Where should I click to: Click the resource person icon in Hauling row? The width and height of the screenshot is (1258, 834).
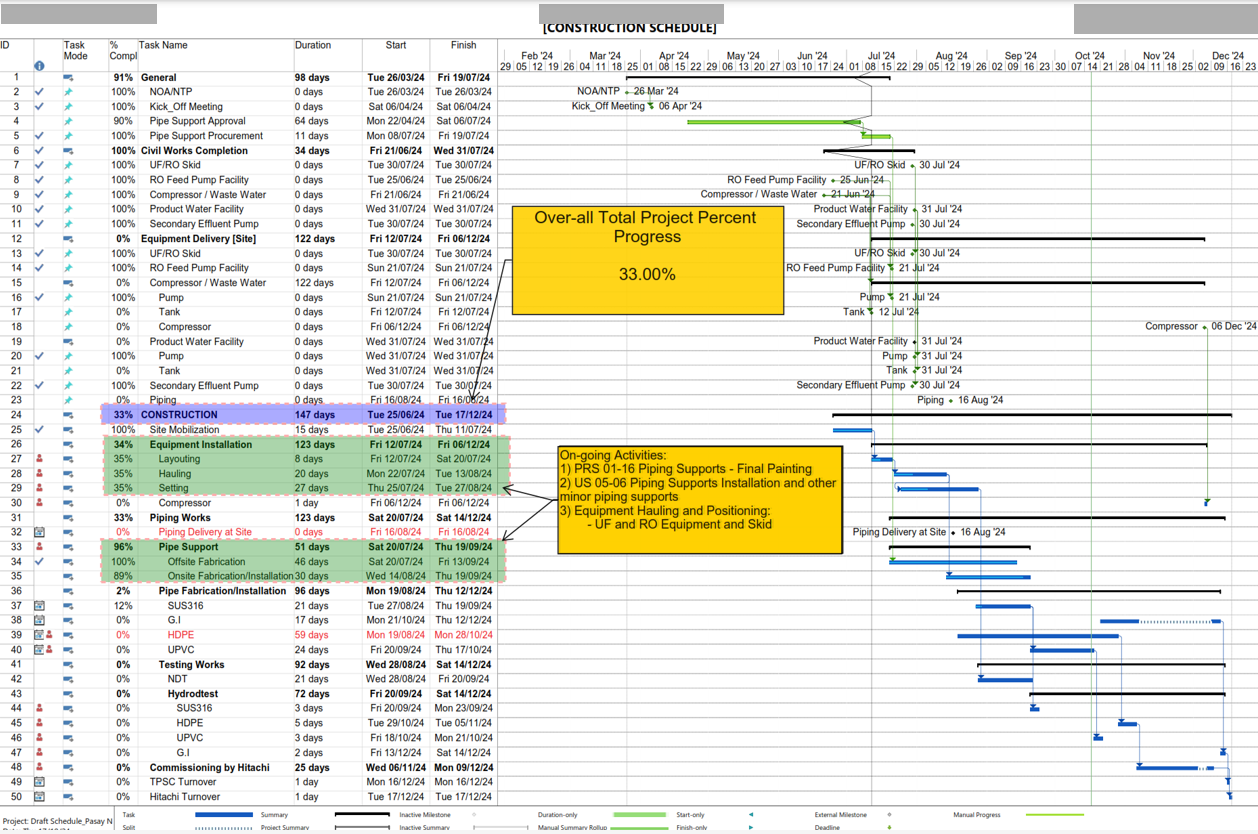(39, 474)
